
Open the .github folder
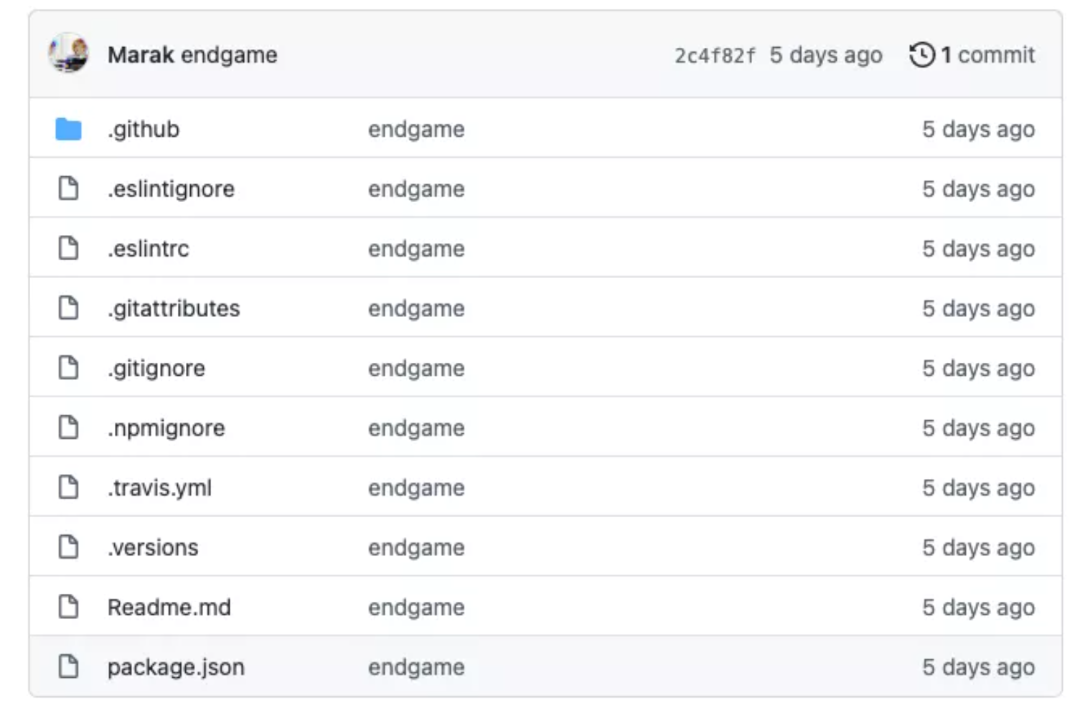point(143,129)
